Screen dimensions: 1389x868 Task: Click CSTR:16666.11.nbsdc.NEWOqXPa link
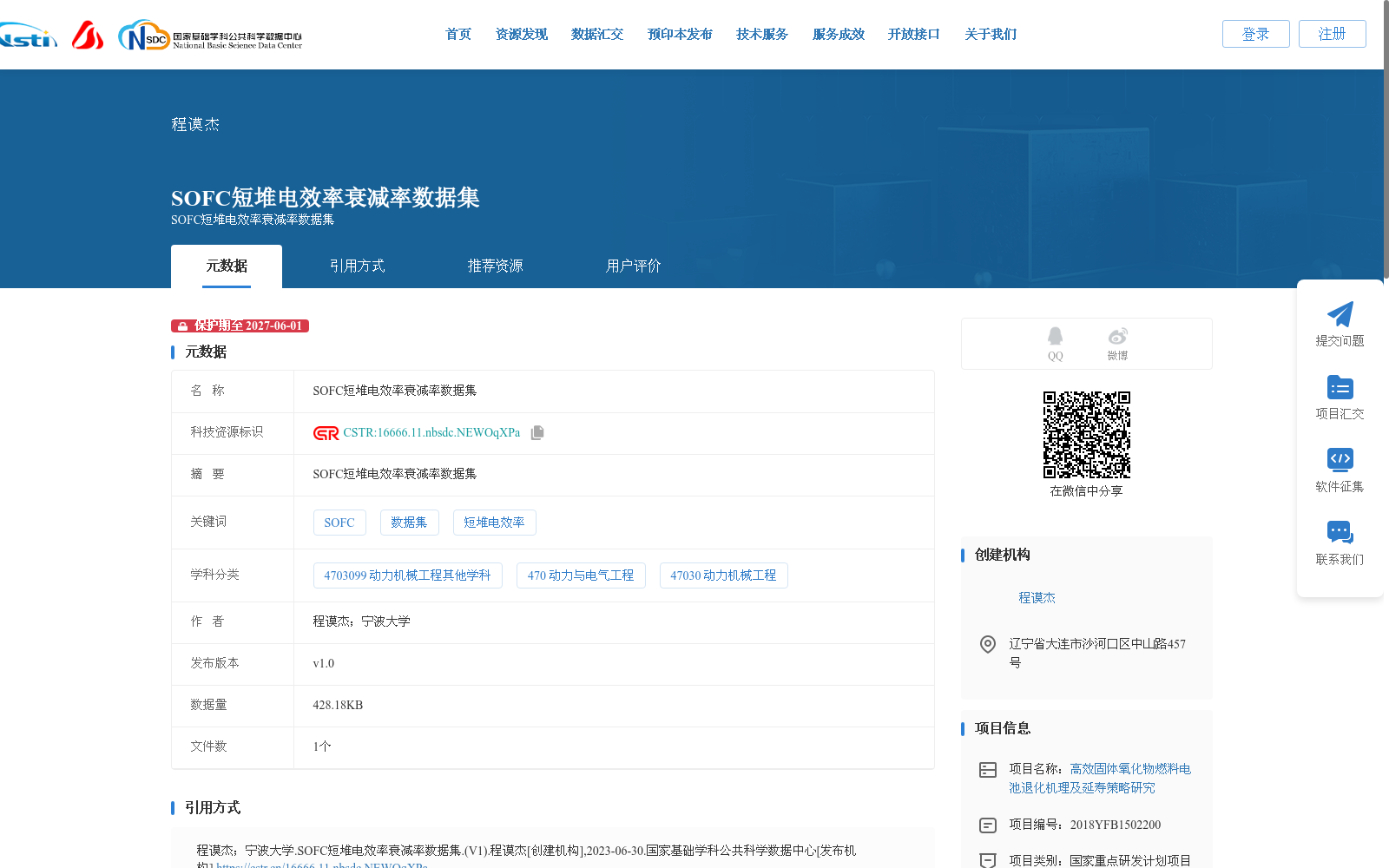(x=431, y=433)
